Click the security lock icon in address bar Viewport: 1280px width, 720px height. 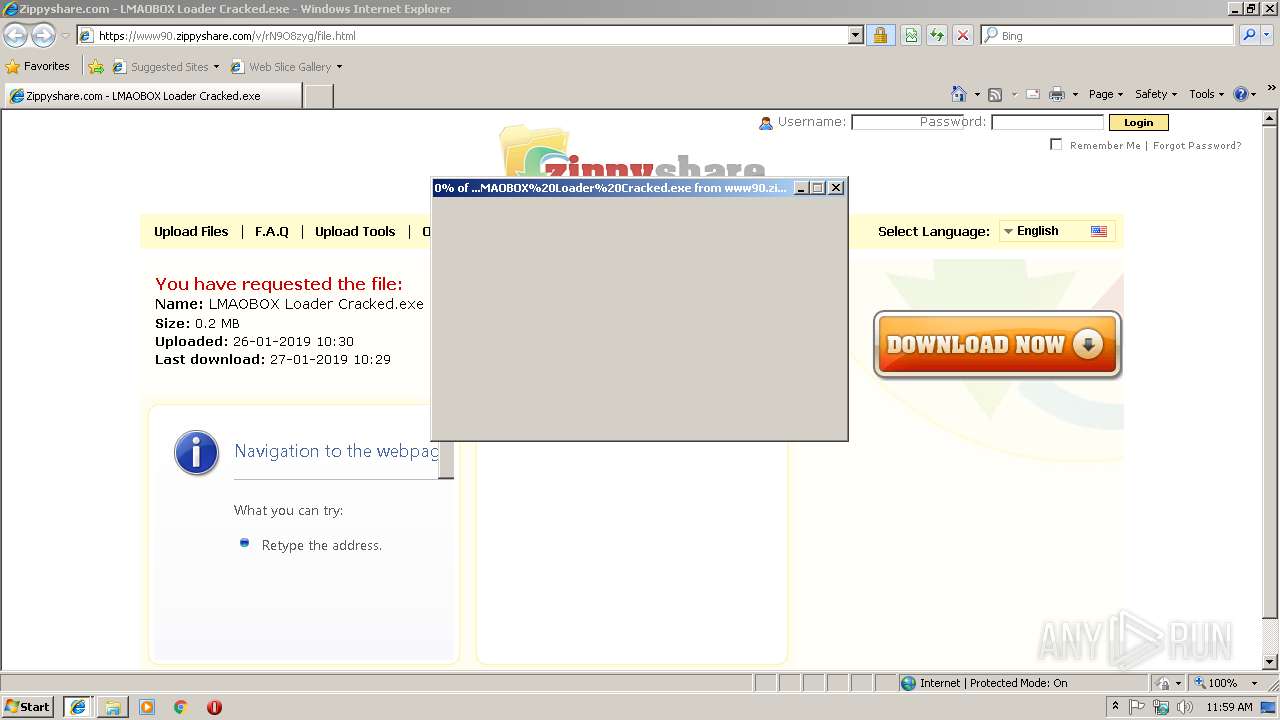880,35
